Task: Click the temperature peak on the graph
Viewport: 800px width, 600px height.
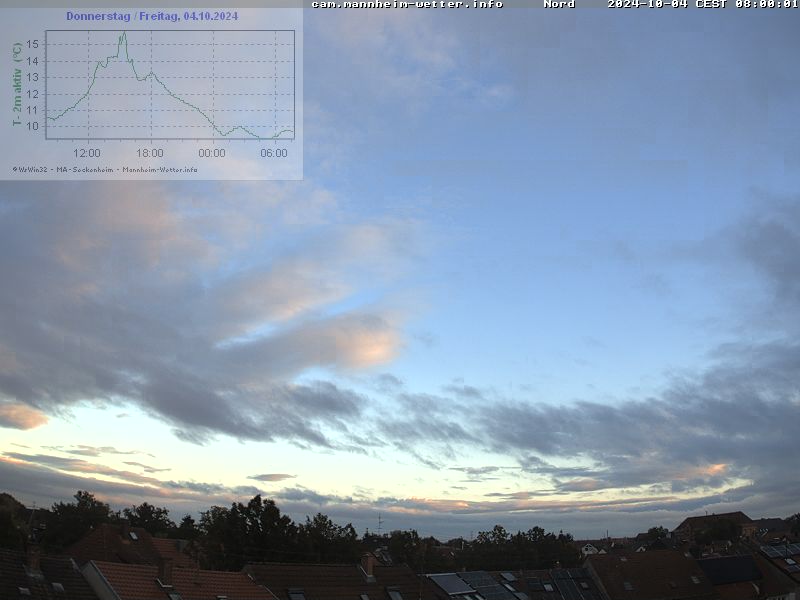Action: click(123, 34)
